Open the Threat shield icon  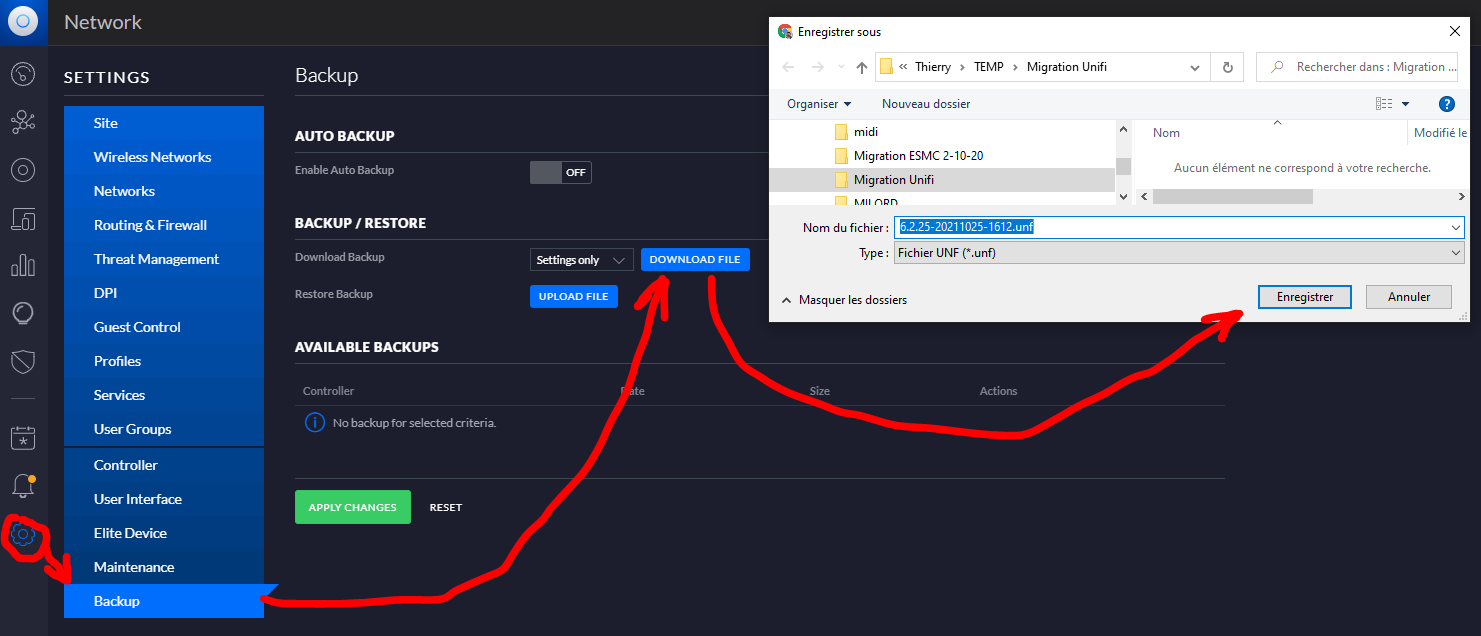[x=23, y=361]
